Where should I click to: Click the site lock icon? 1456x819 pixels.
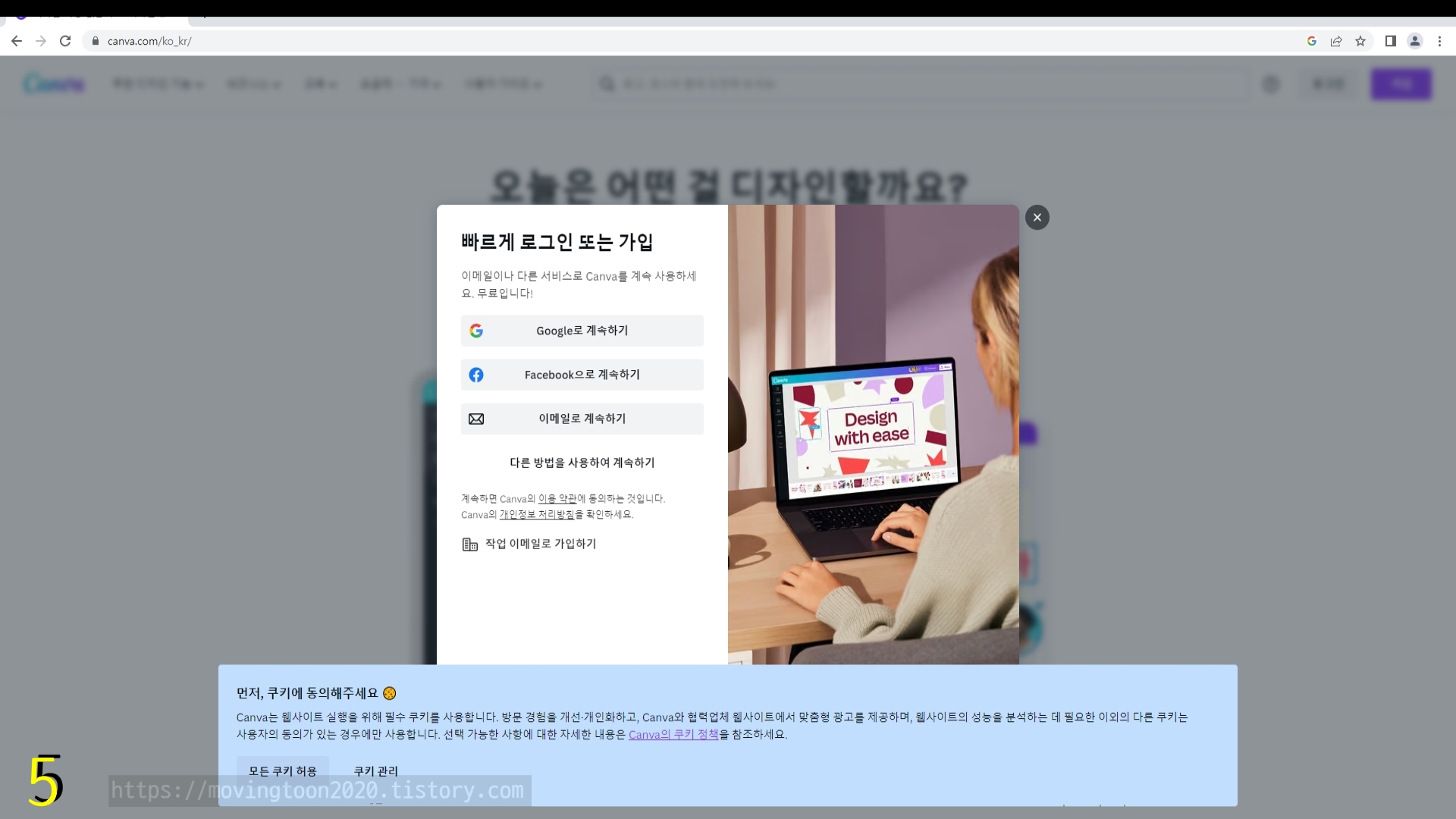point(96,41)
